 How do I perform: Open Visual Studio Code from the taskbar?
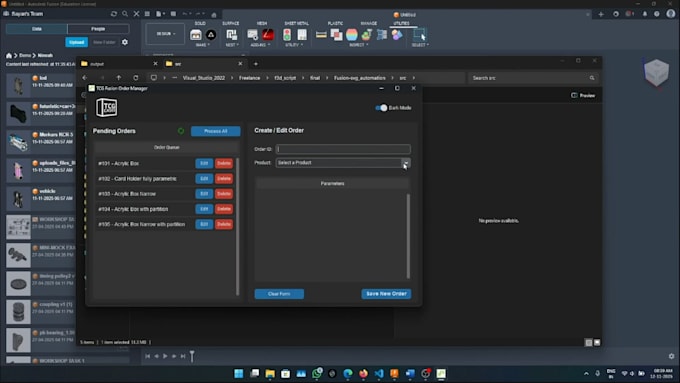pyautogui.click(x=379, y=373)
